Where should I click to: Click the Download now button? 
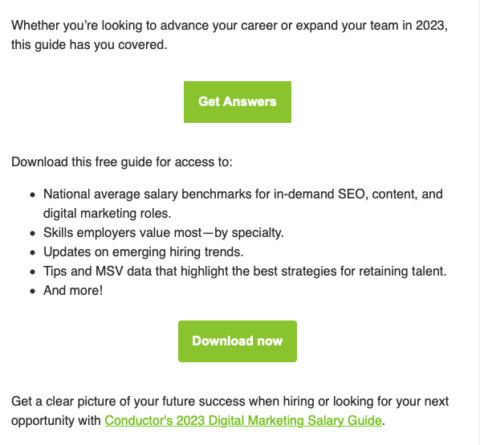237,341
